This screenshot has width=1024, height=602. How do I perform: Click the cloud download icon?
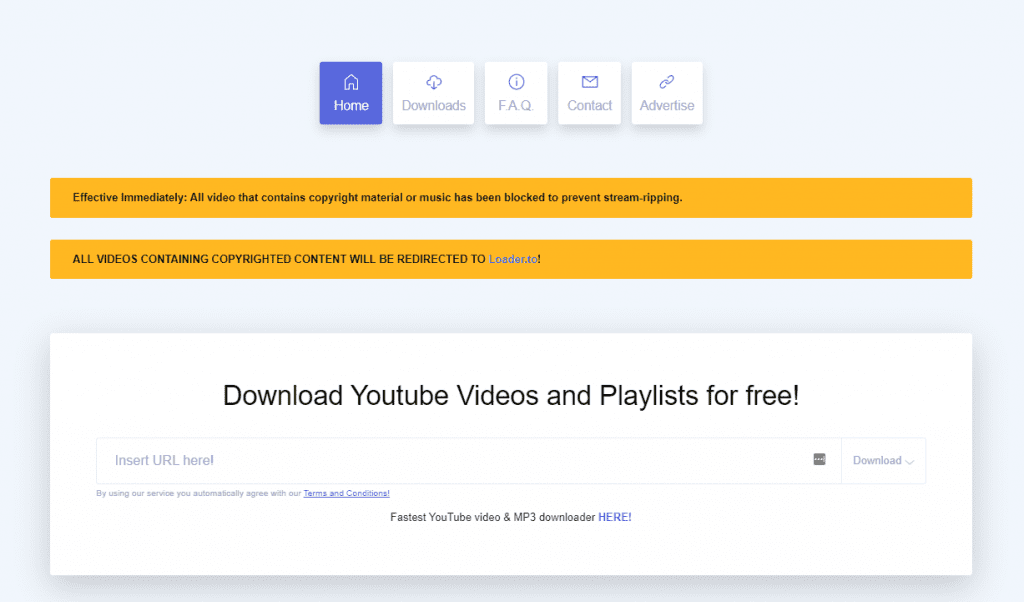click(433, 82)
